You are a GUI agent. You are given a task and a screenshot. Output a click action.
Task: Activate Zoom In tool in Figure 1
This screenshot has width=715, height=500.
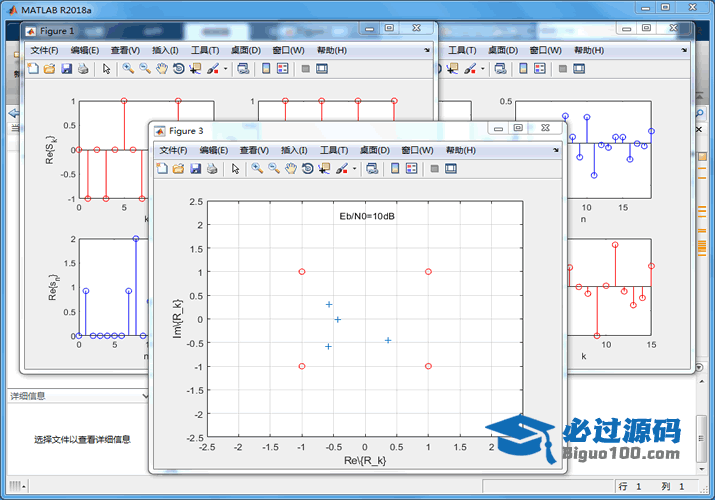128,69
